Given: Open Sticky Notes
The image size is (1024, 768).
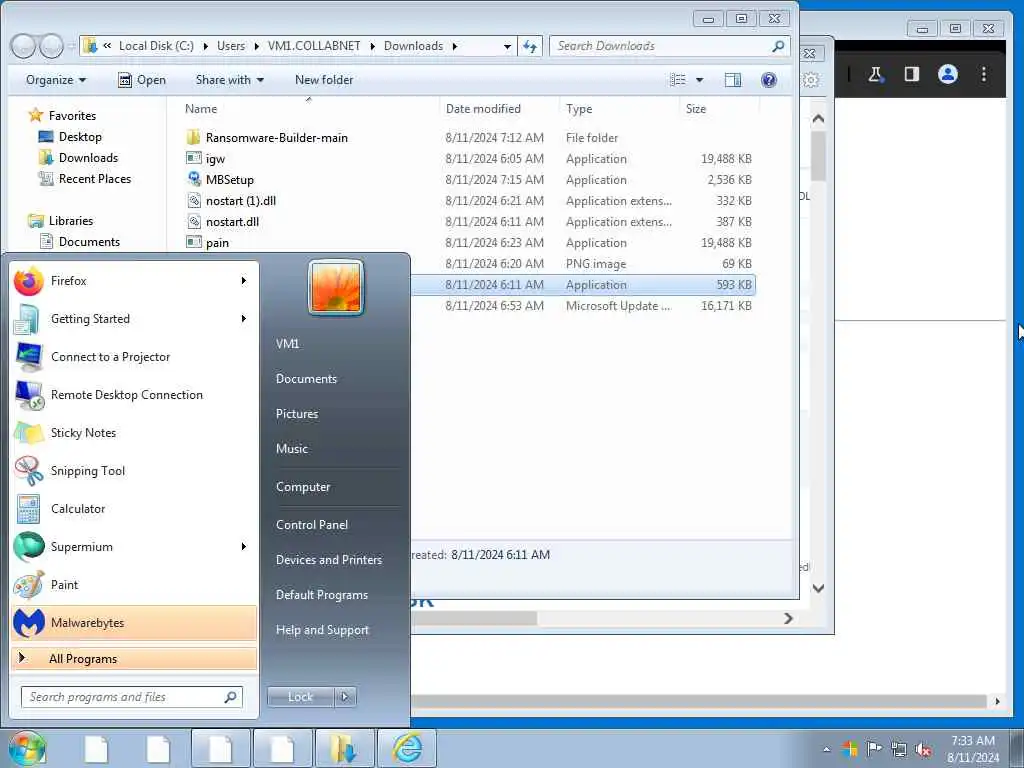Looking at the screenshot, I should (x=134, y=433).
